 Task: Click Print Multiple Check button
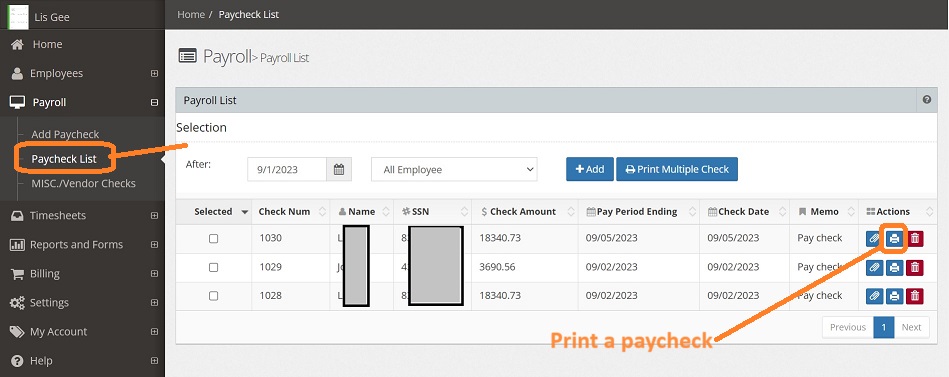(677, 169)
